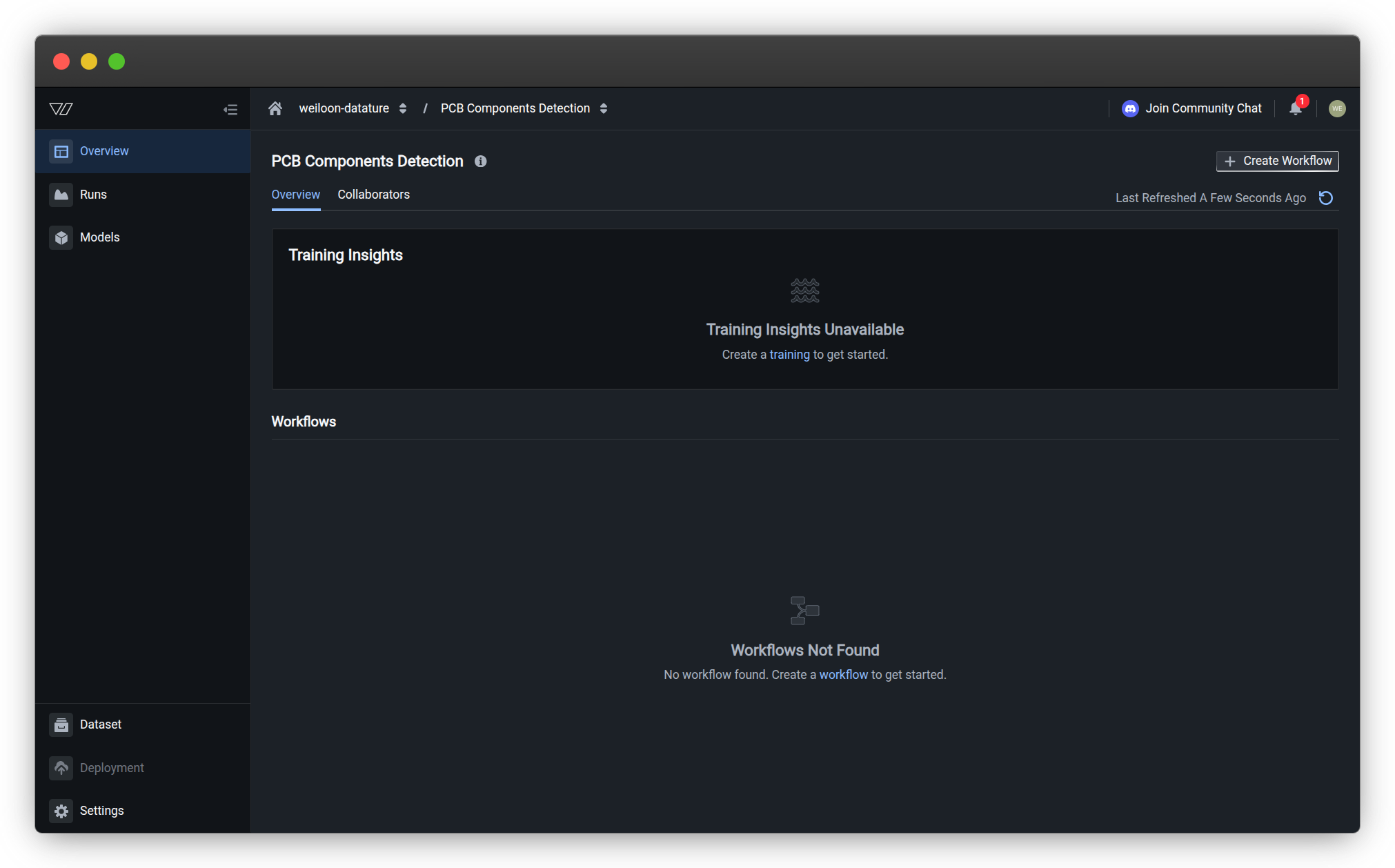
Task: Go to home via house icon
Action: click(x=275, y=108)
